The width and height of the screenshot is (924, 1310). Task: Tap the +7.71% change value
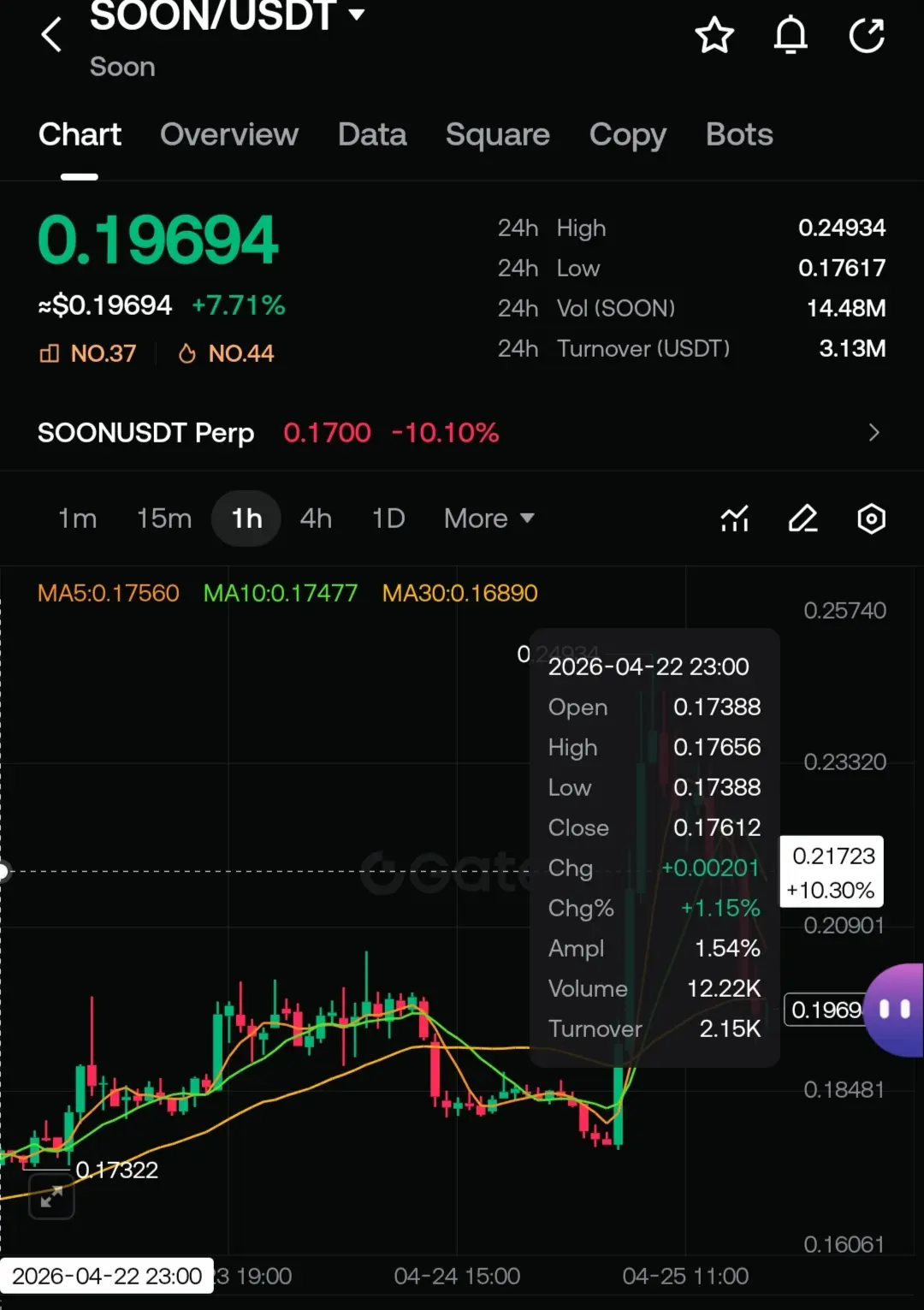coord(239,305)
